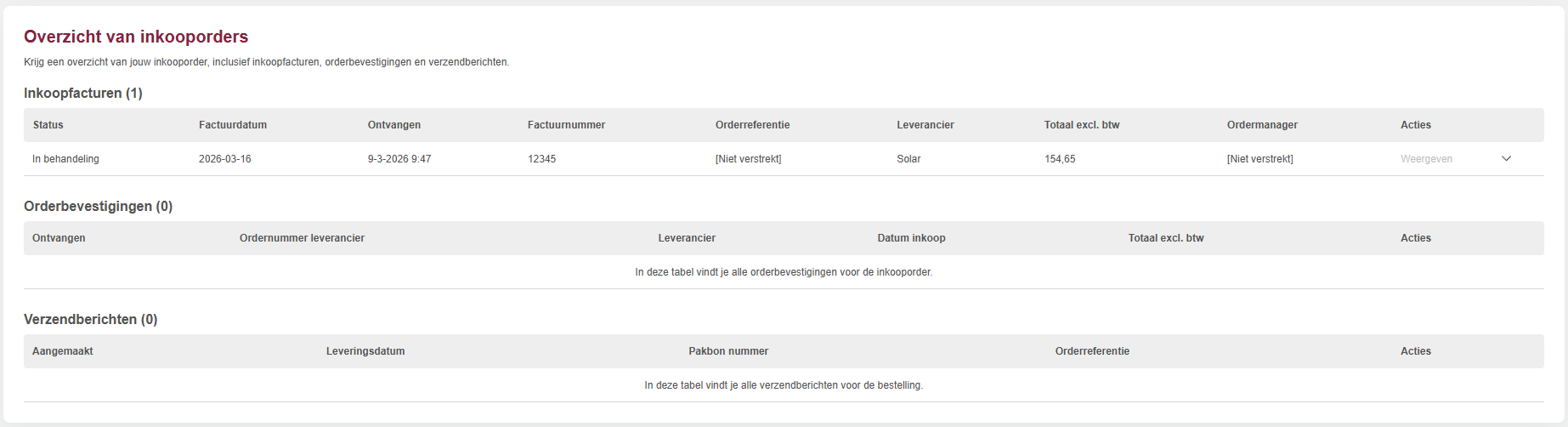
Task: Click the In behandeling status cell
Action: tap(65, 159)
